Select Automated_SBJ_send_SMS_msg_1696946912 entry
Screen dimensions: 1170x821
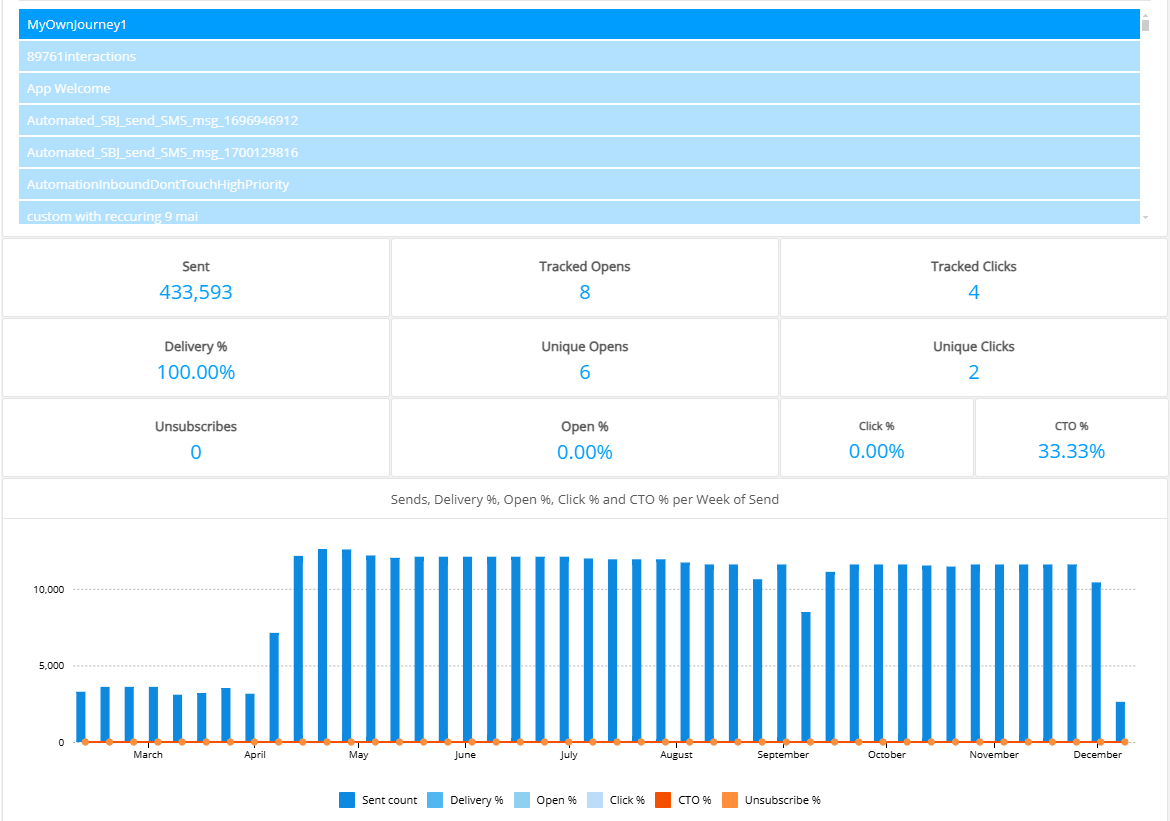point(578,121)
